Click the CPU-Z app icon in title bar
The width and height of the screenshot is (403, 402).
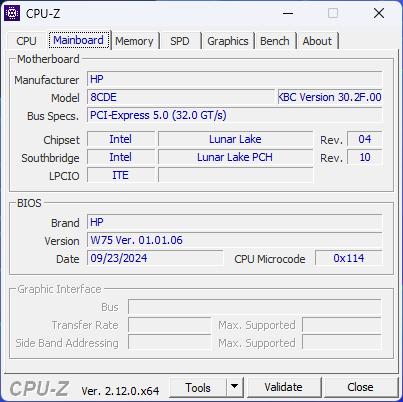click(x=12, y=13)
